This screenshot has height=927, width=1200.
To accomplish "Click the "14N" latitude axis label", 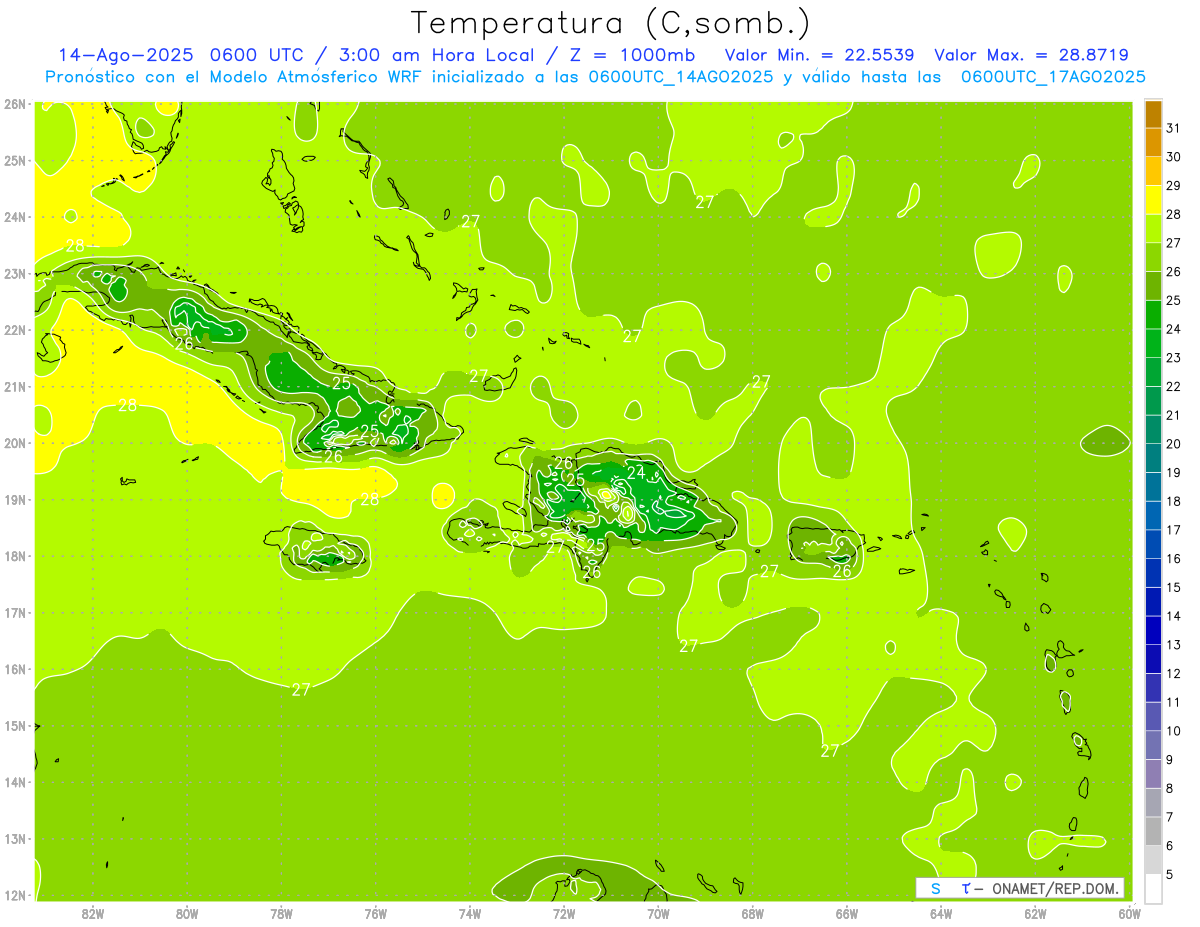I will 15,782.
